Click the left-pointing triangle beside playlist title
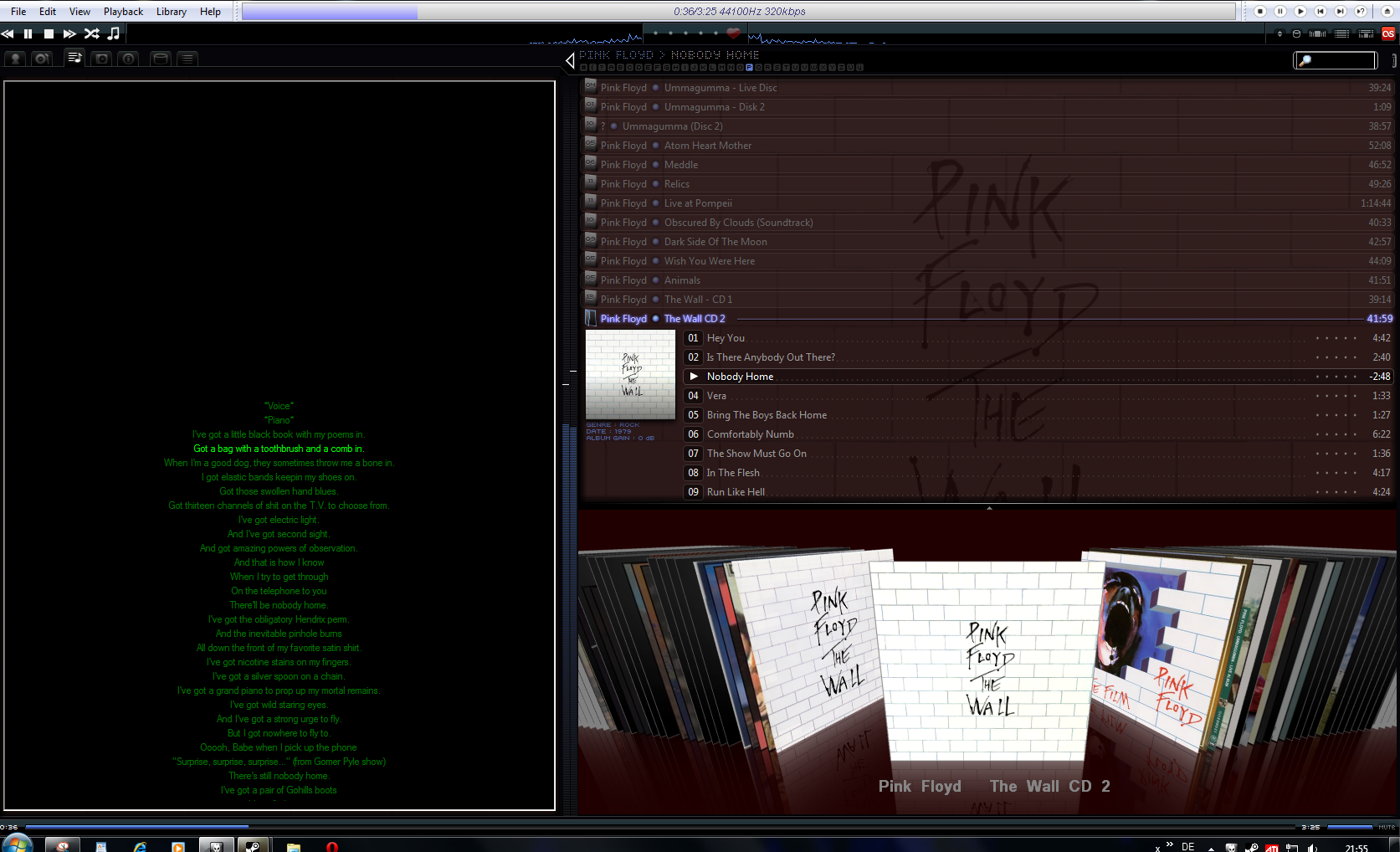 570,60
